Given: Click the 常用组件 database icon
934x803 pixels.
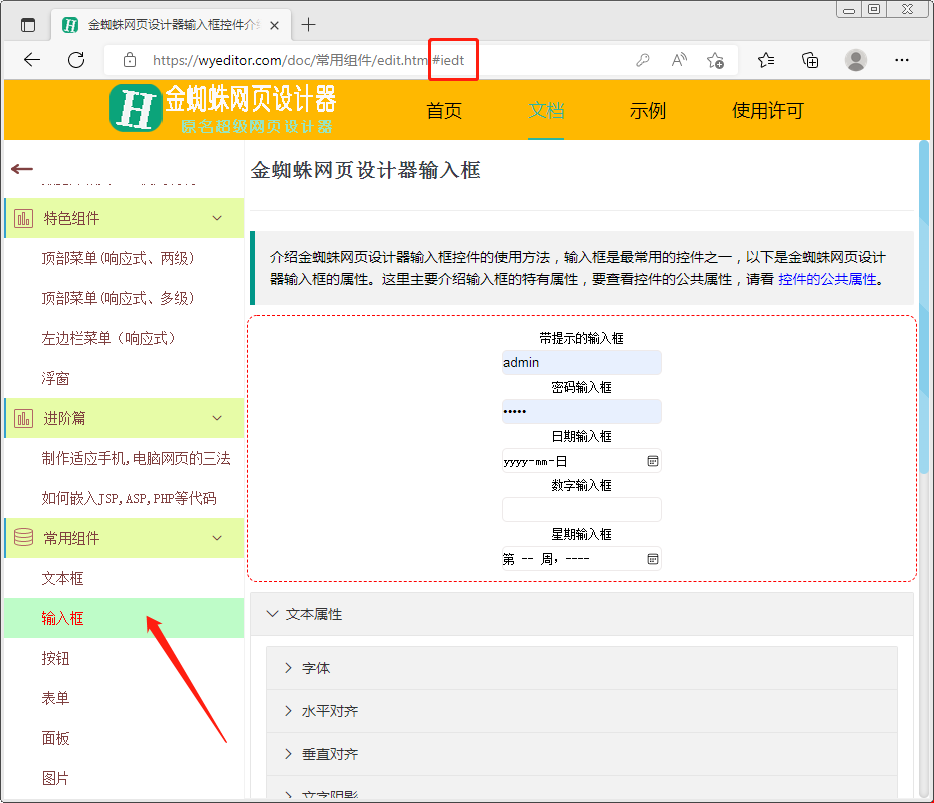Looking at the screenshot, I should click(23, 537).
